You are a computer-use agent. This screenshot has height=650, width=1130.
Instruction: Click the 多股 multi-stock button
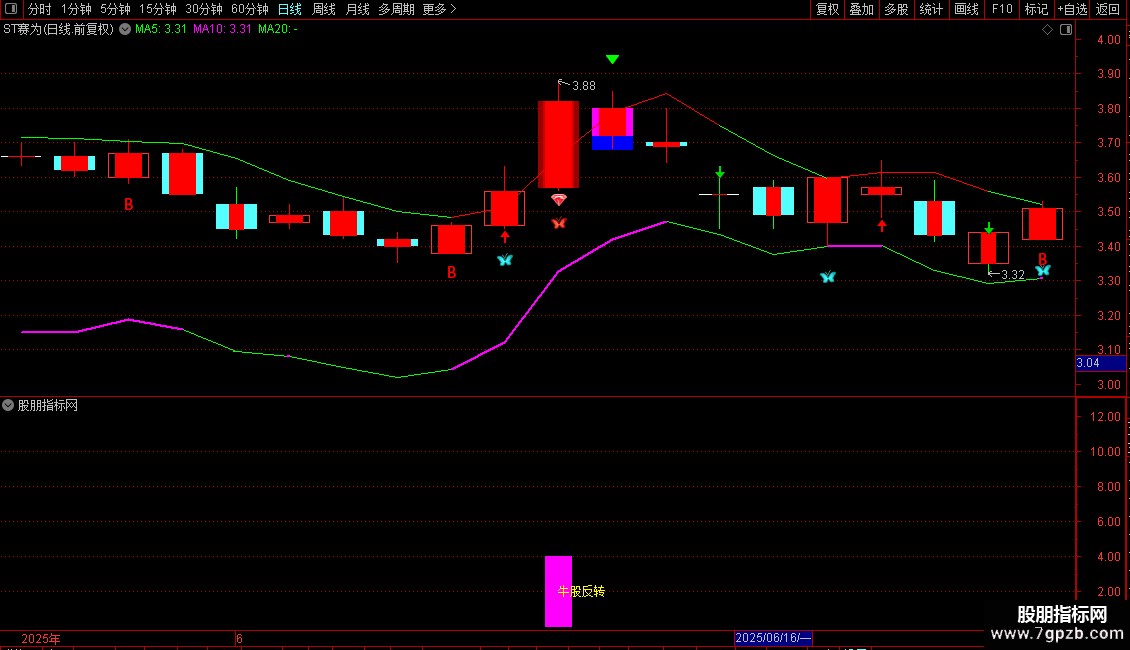pyautogui.click(x=896, y=9)
